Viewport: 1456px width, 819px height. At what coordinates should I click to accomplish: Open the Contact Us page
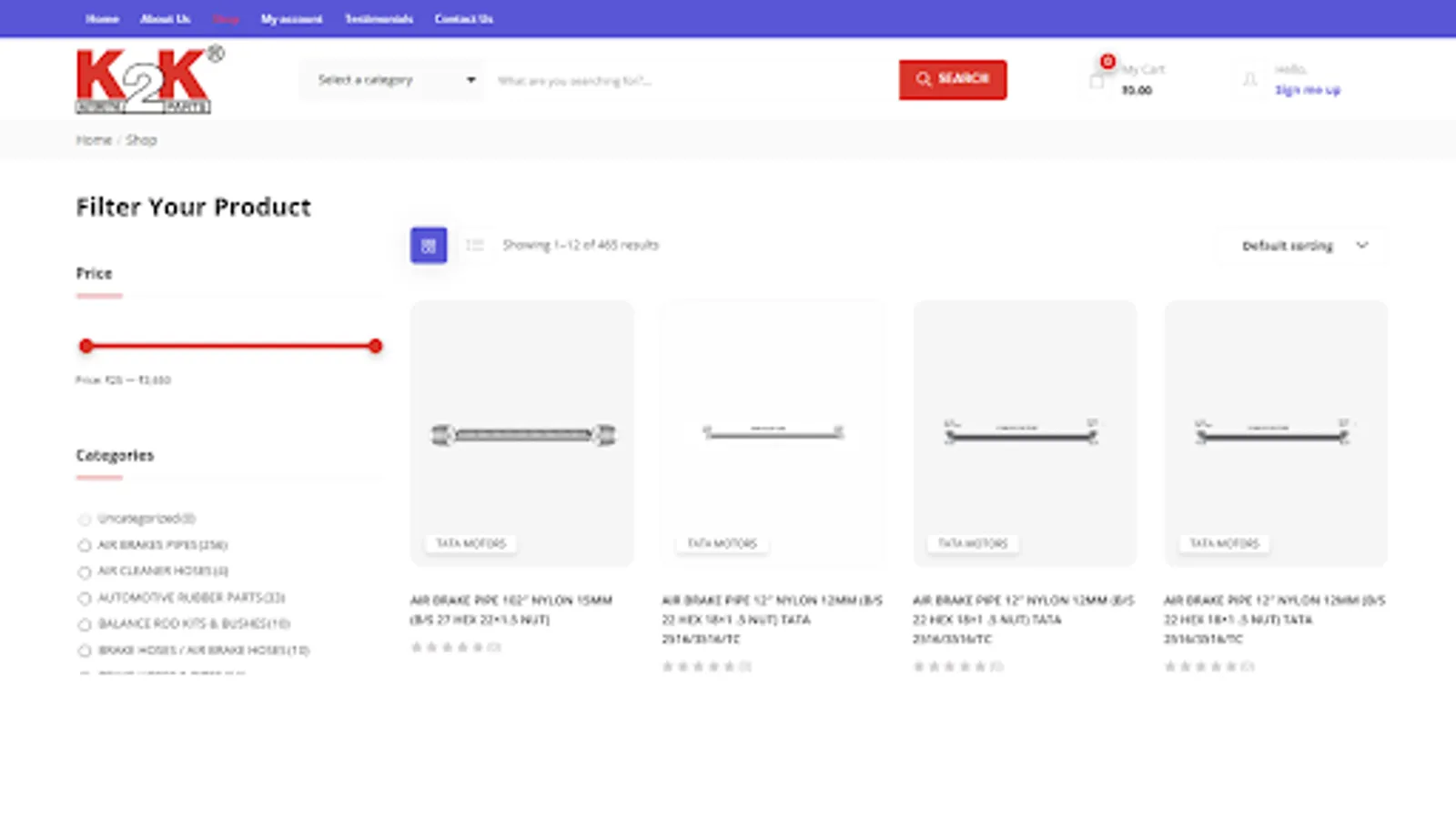pyautogui.click(x=463, y=18)
